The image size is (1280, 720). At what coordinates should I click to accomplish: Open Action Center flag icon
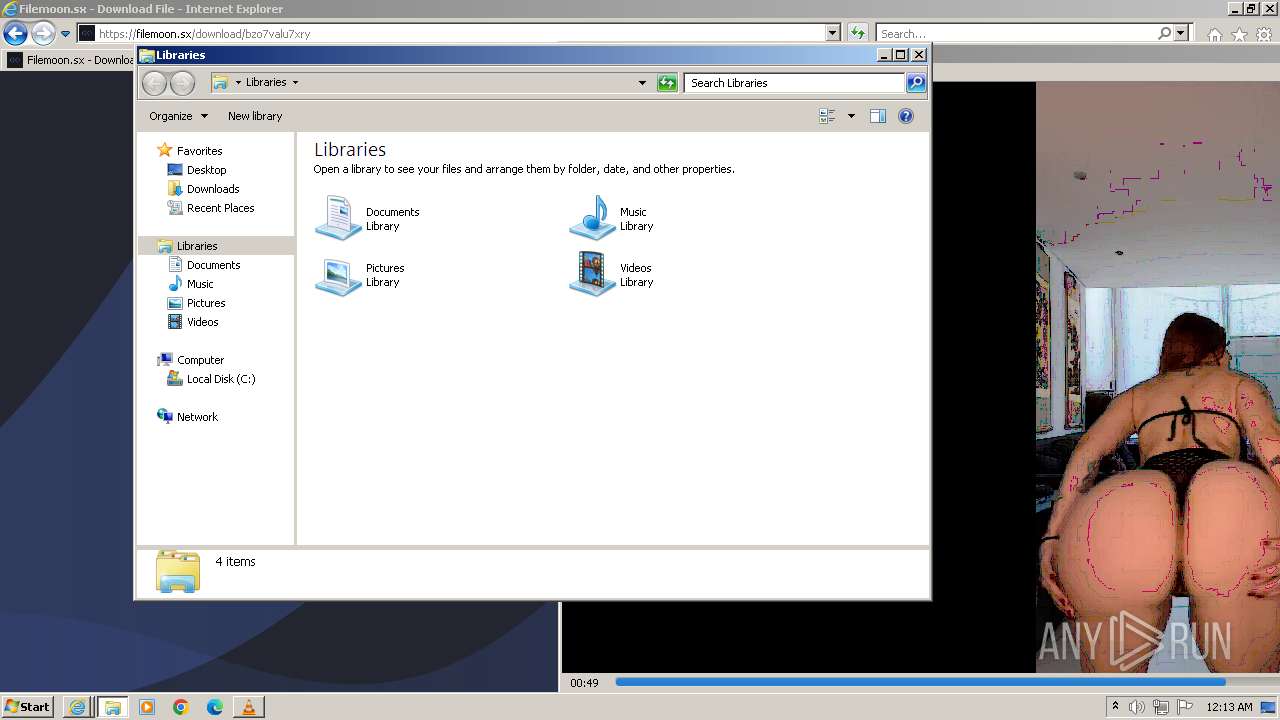pos(1185,707)
